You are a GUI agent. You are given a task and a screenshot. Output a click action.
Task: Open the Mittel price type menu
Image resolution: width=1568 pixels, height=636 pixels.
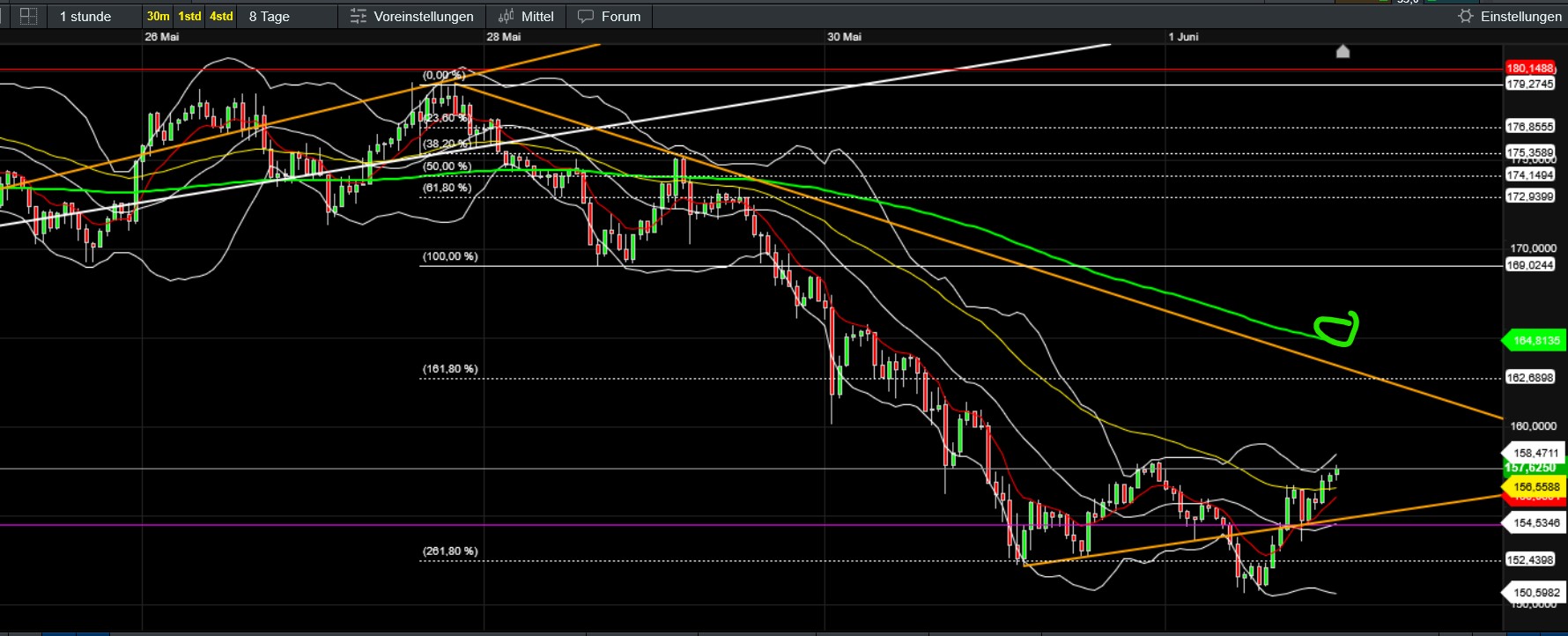click(x=526, y=16)
